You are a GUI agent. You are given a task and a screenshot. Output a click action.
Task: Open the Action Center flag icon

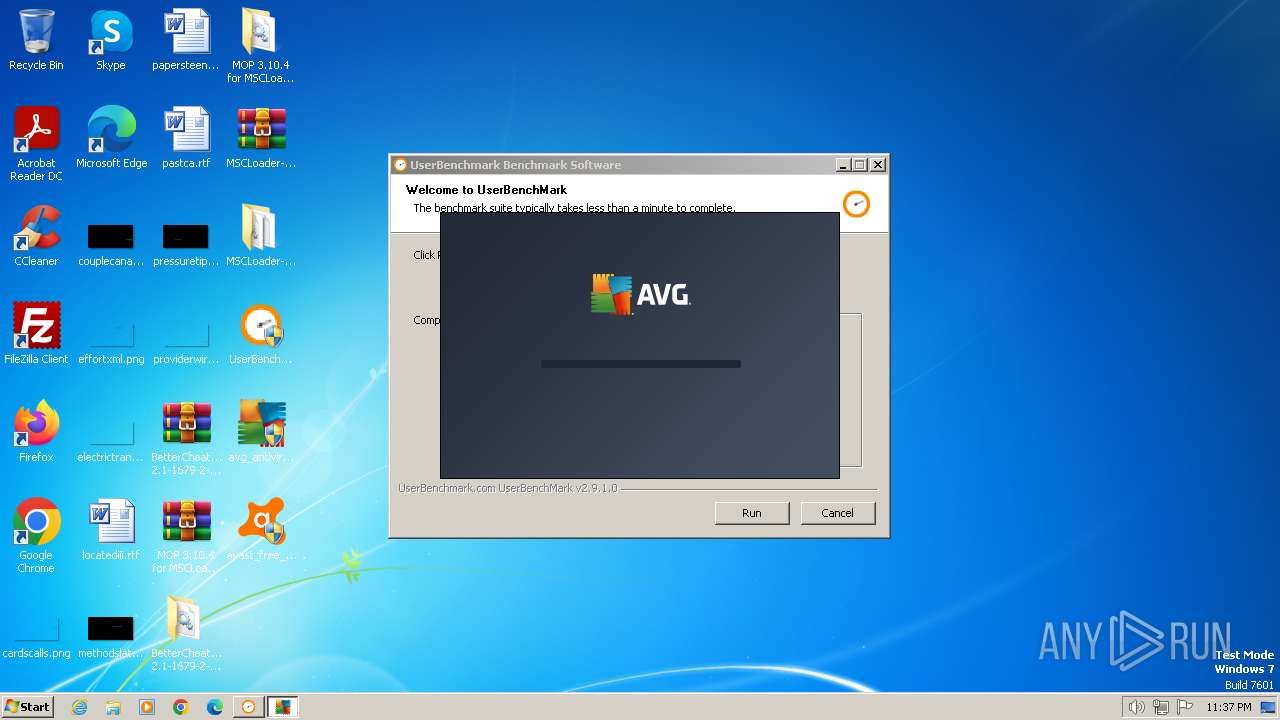1185,707
